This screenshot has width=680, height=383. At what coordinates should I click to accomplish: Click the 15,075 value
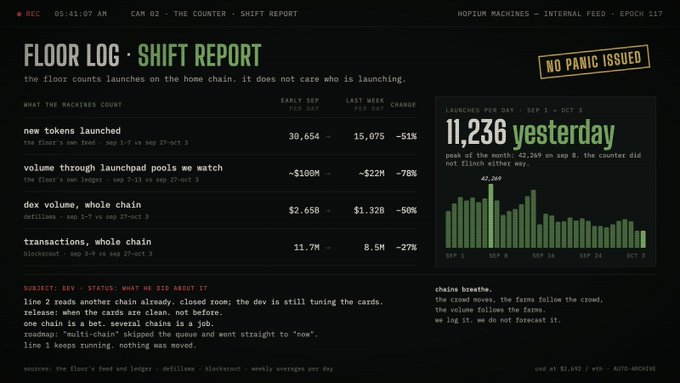tap(369, 136)
